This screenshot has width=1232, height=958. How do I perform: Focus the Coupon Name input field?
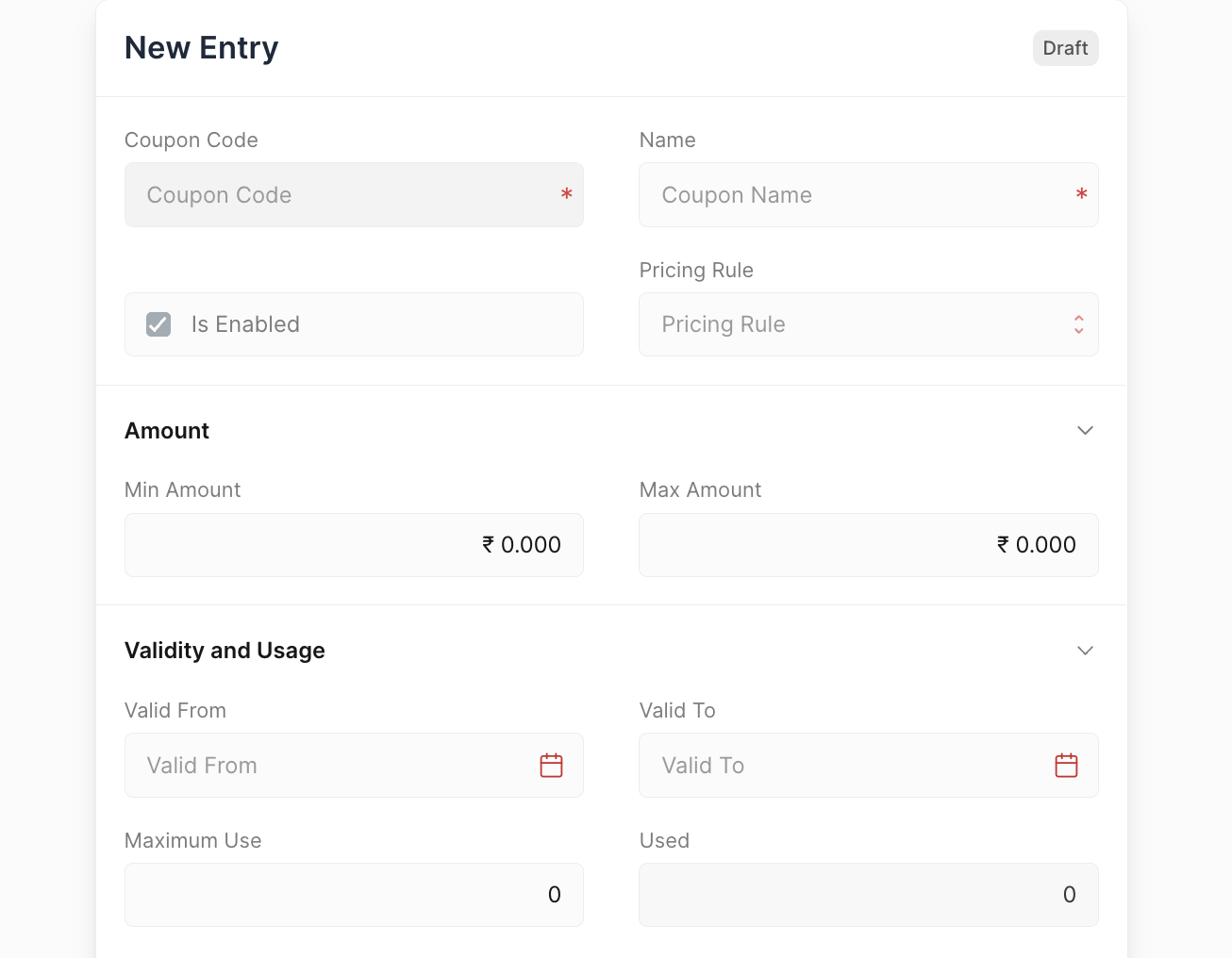click(x=869, y=195)
